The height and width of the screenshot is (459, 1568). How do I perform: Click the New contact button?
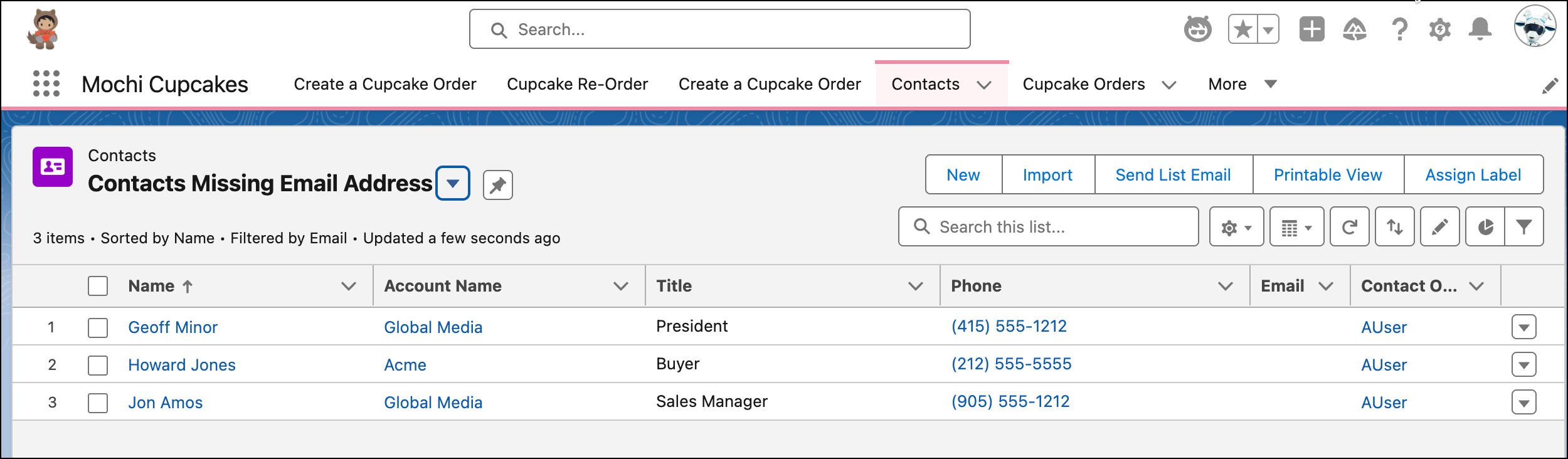click(963, 175)
